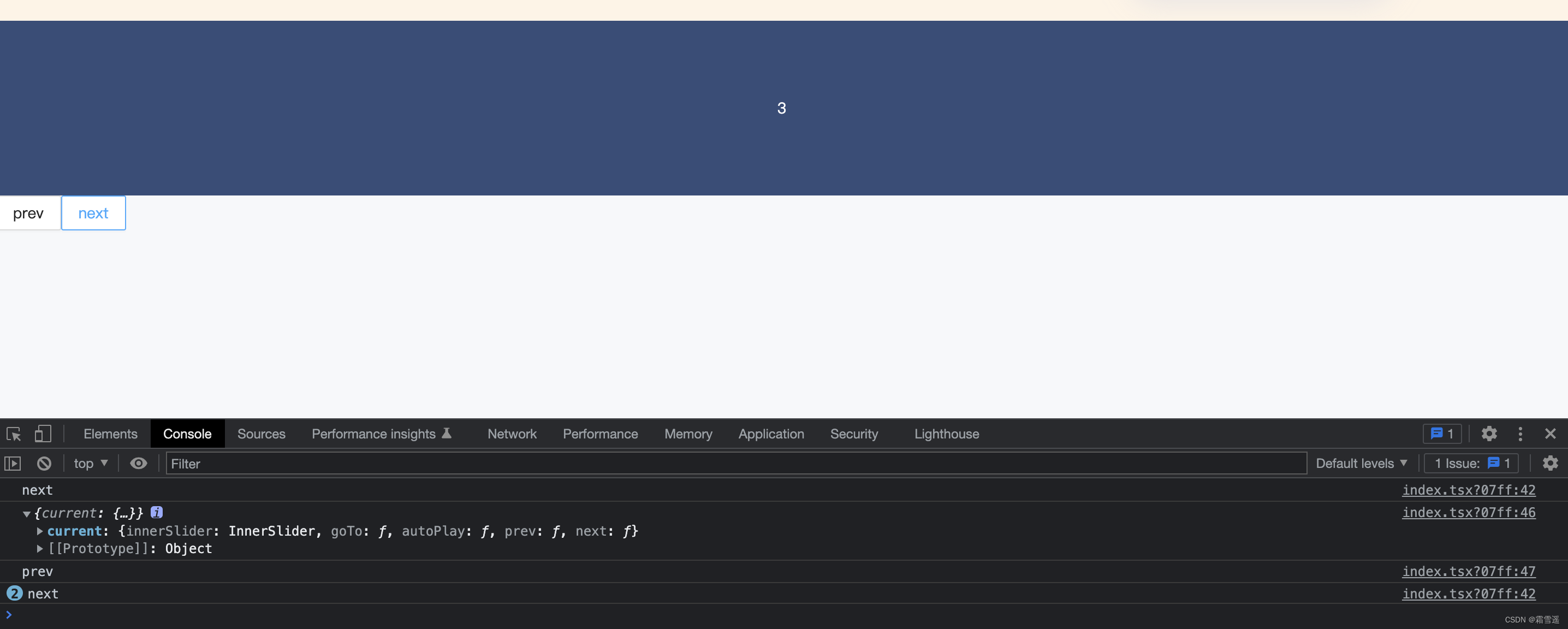The width and height of the screenshot is (1568, 629).
Task: Click the Filter input field
Action: [x=735, y=462]
